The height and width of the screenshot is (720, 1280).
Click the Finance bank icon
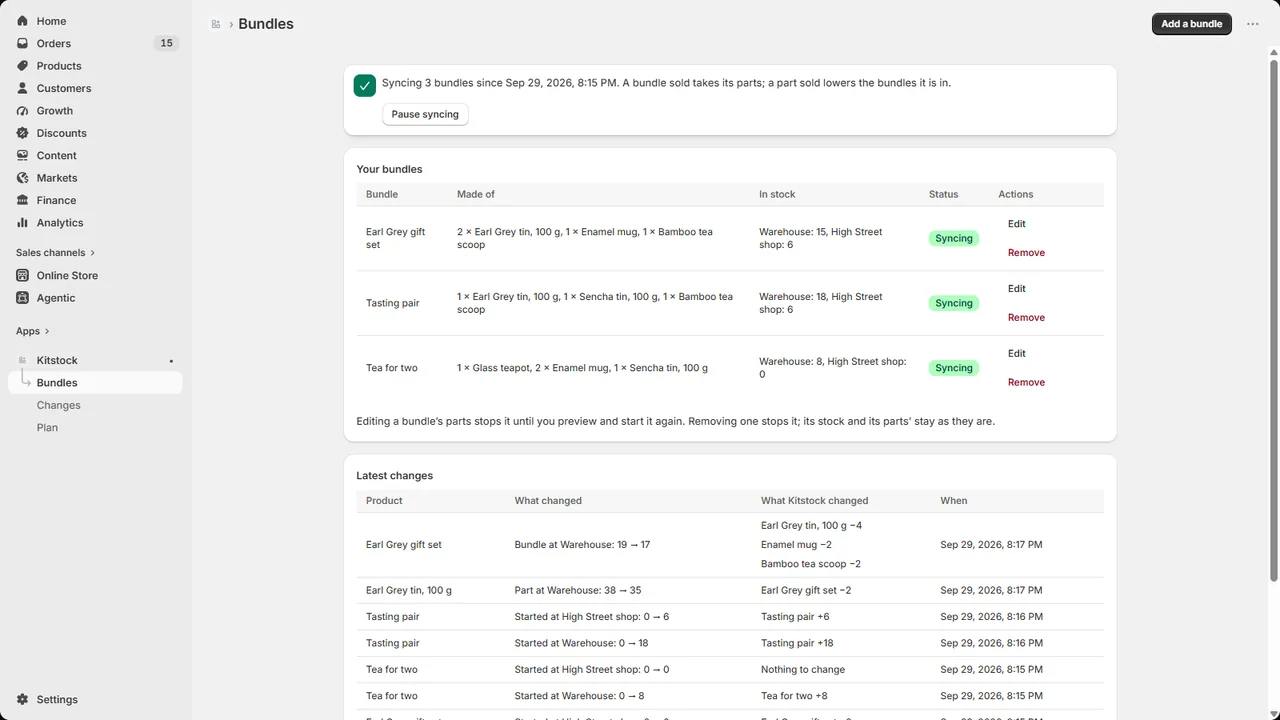coord(22,200)
